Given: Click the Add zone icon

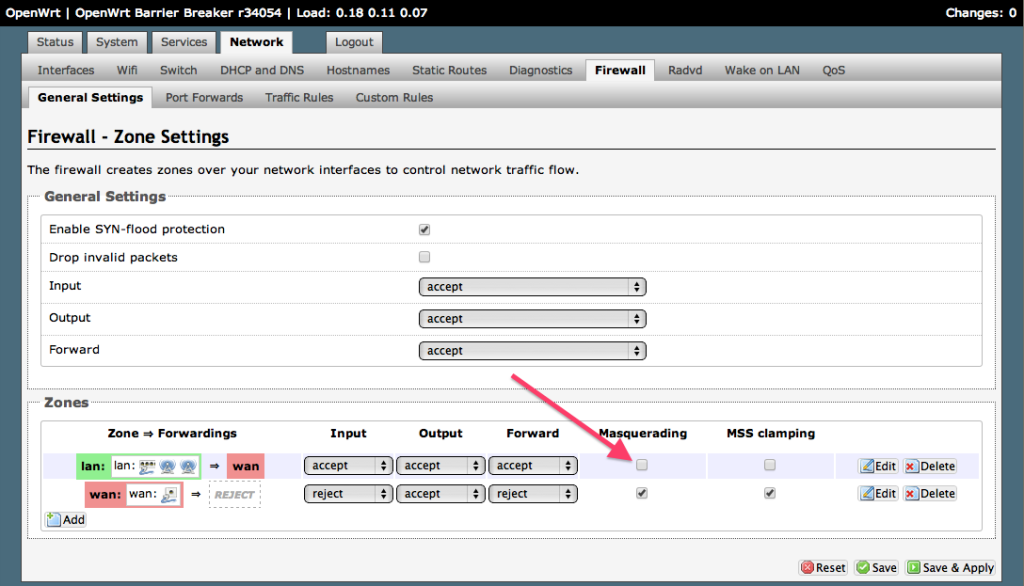Looking at the screenshot, I should pyautogui.click(x=53, y=519).
